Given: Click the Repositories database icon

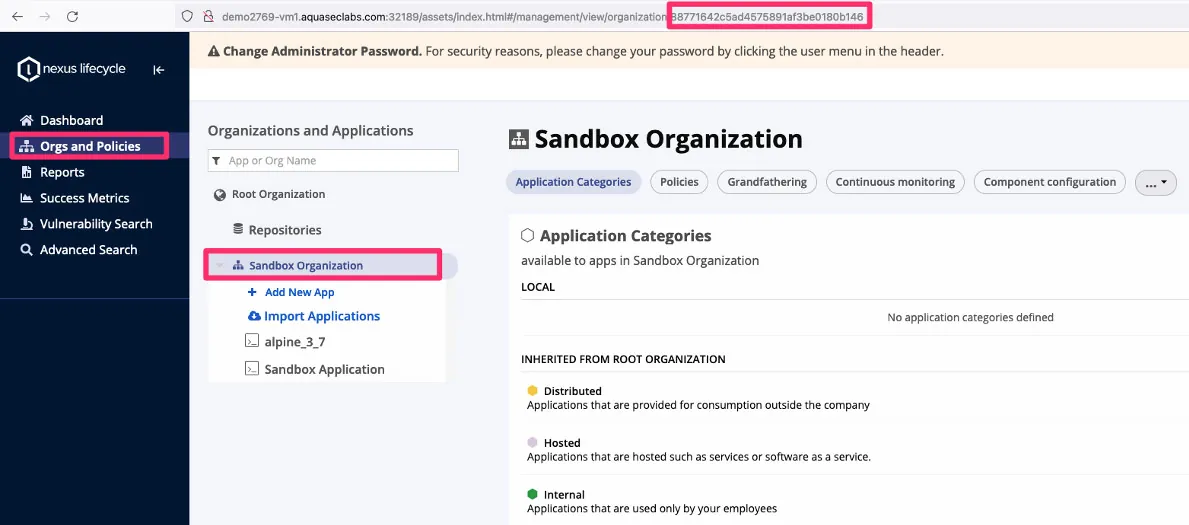Looking at the screenshot, I should (238, 229).
